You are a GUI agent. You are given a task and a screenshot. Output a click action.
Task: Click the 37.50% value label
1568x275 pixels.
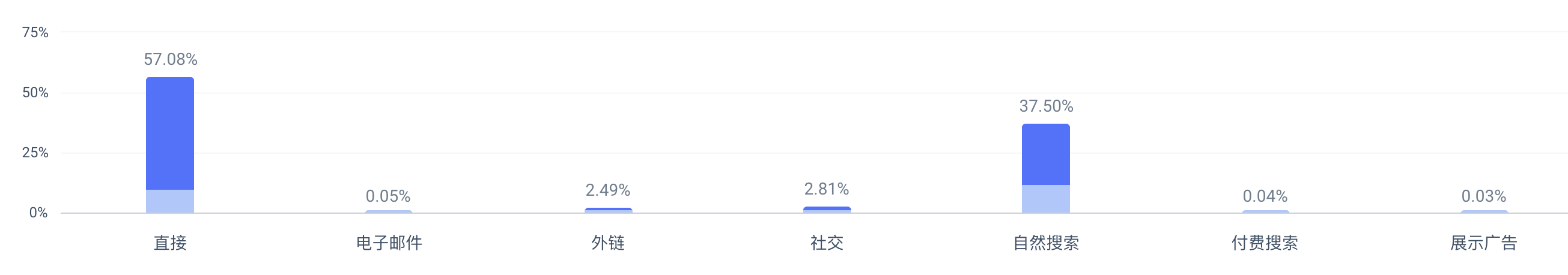1047,106
